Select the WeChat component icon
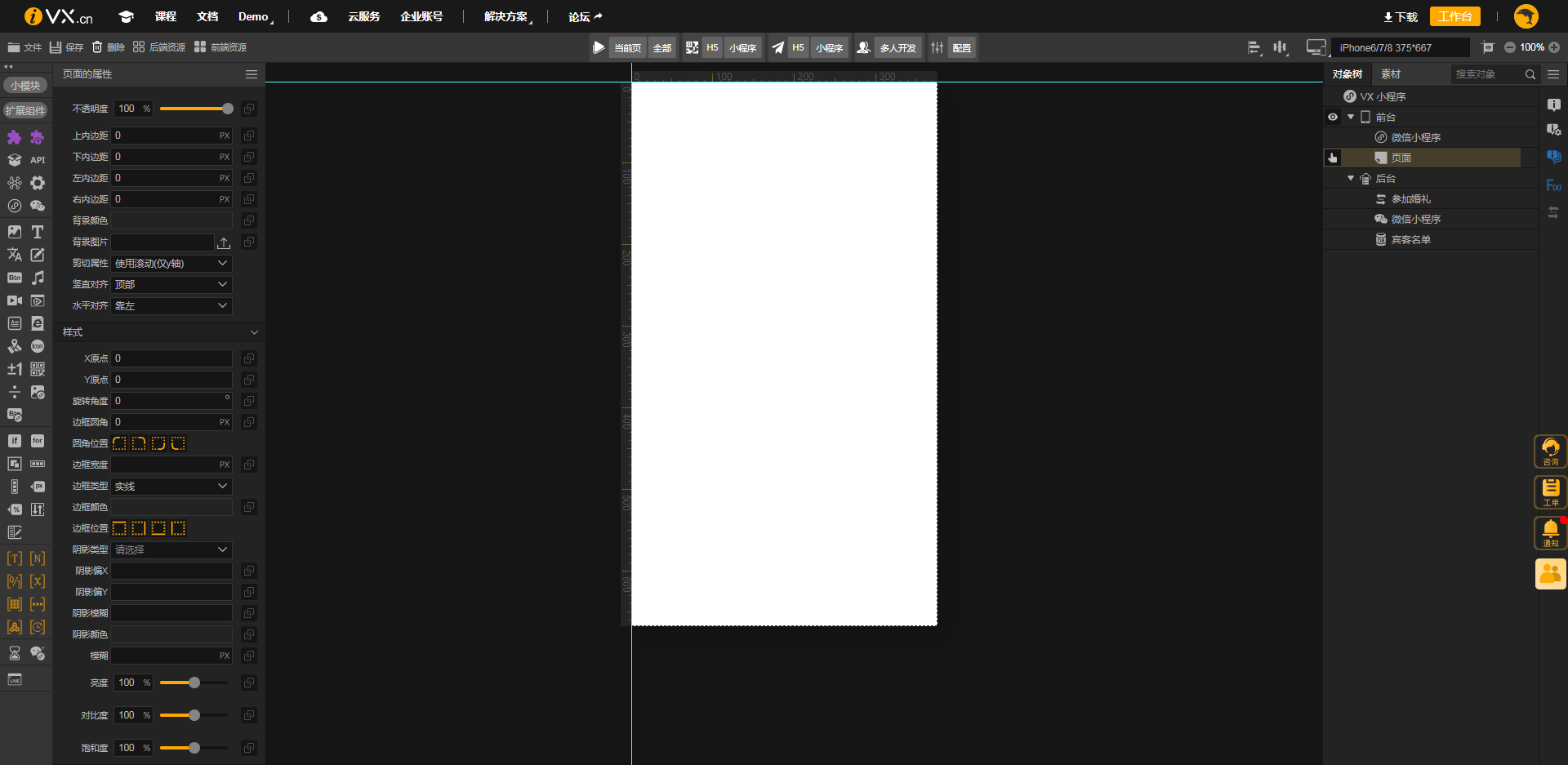The width and height of the screenshot is (1568, 765). click(x=38, y=206)
